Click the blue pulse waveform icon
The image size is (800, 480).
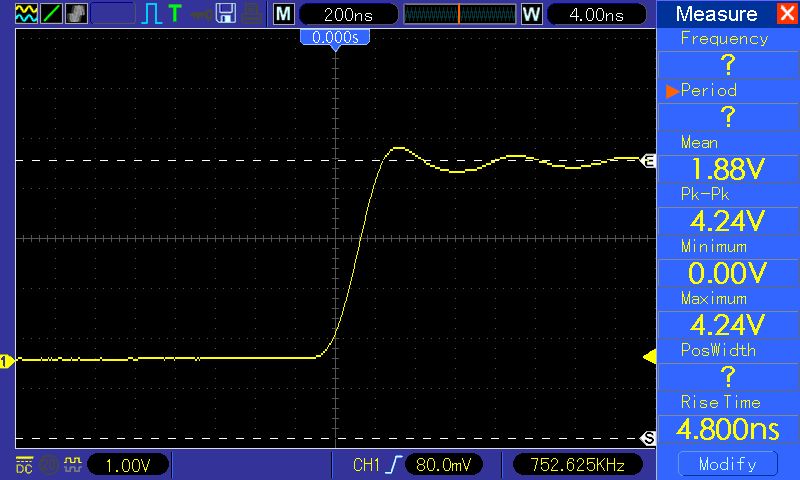(152, 14)
